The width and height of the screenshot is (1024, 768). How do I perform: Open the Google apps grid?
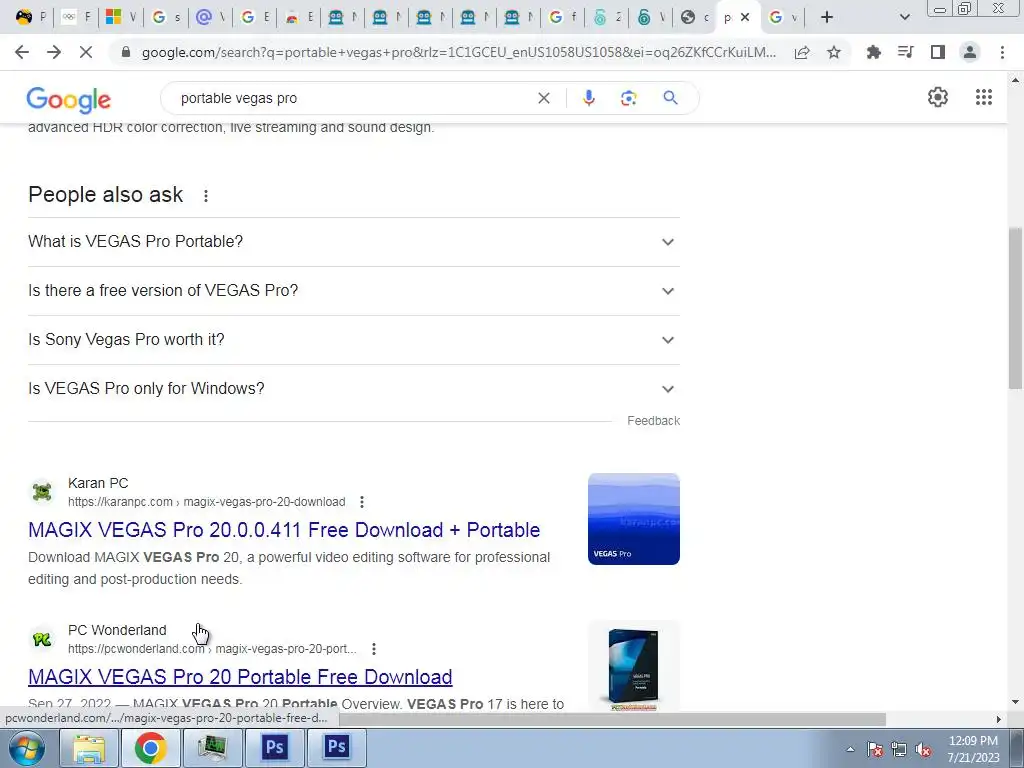point(984,97)
